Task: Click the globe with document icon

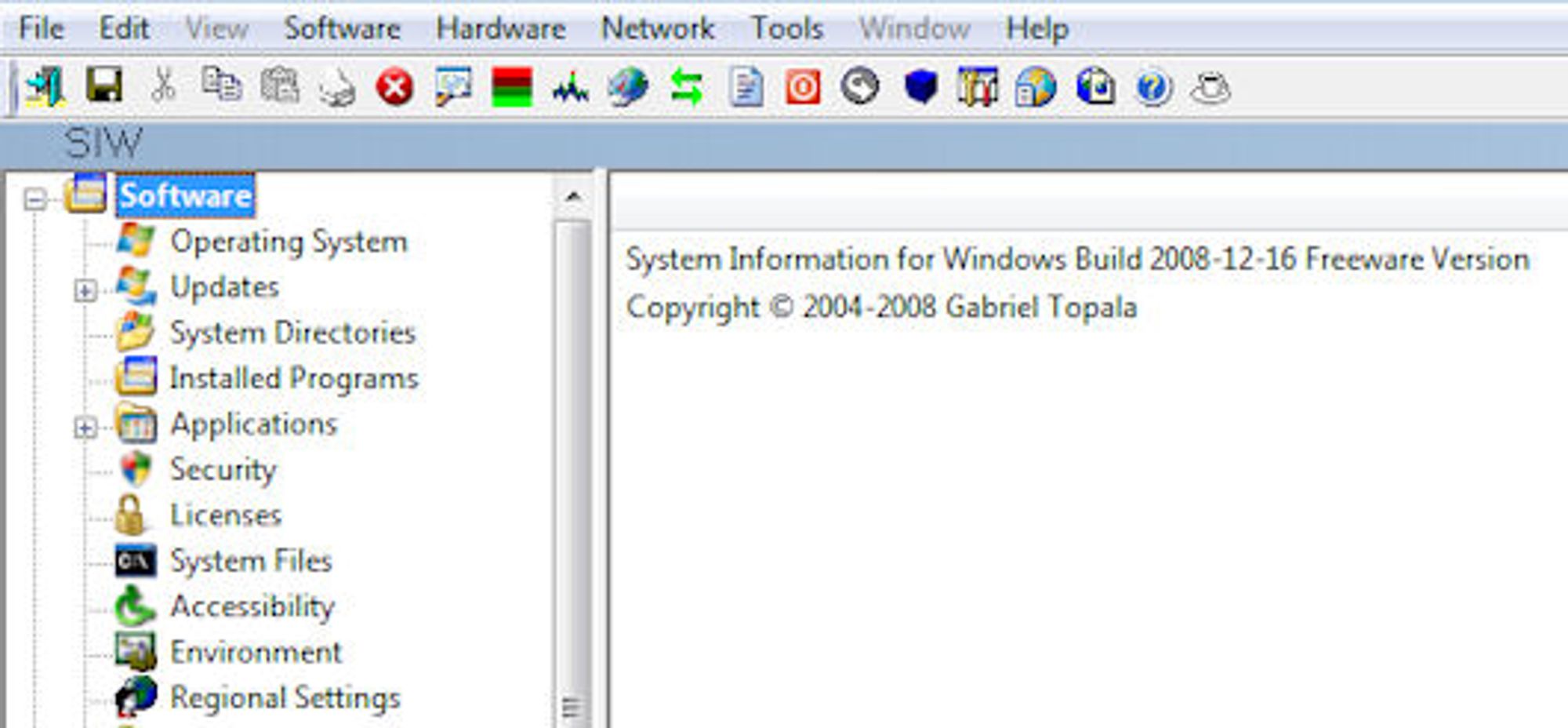Action: (1095, 86)
